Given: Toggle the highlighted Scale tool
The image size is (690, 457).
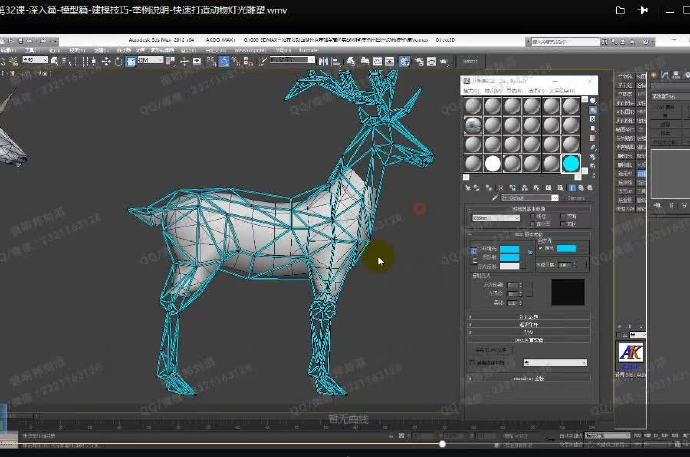Looking at the screenshot, I should [x=130, y=62].
